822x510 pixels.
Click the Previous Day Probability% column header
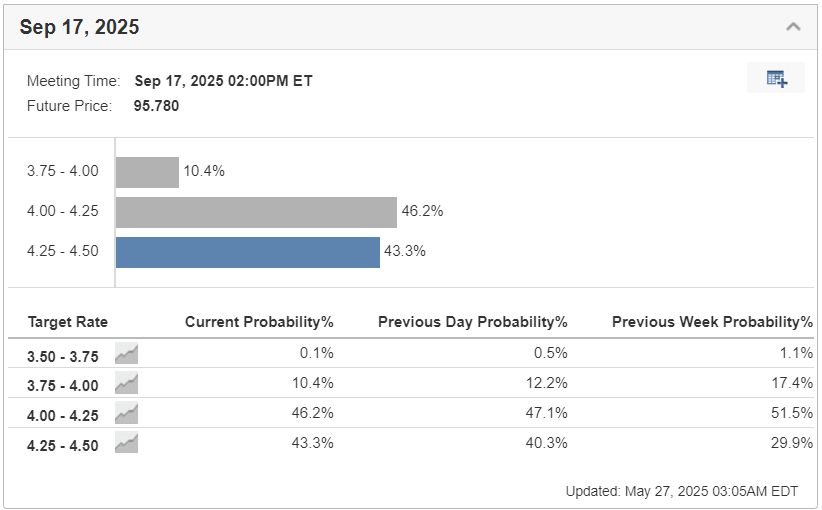click(472, 322)
